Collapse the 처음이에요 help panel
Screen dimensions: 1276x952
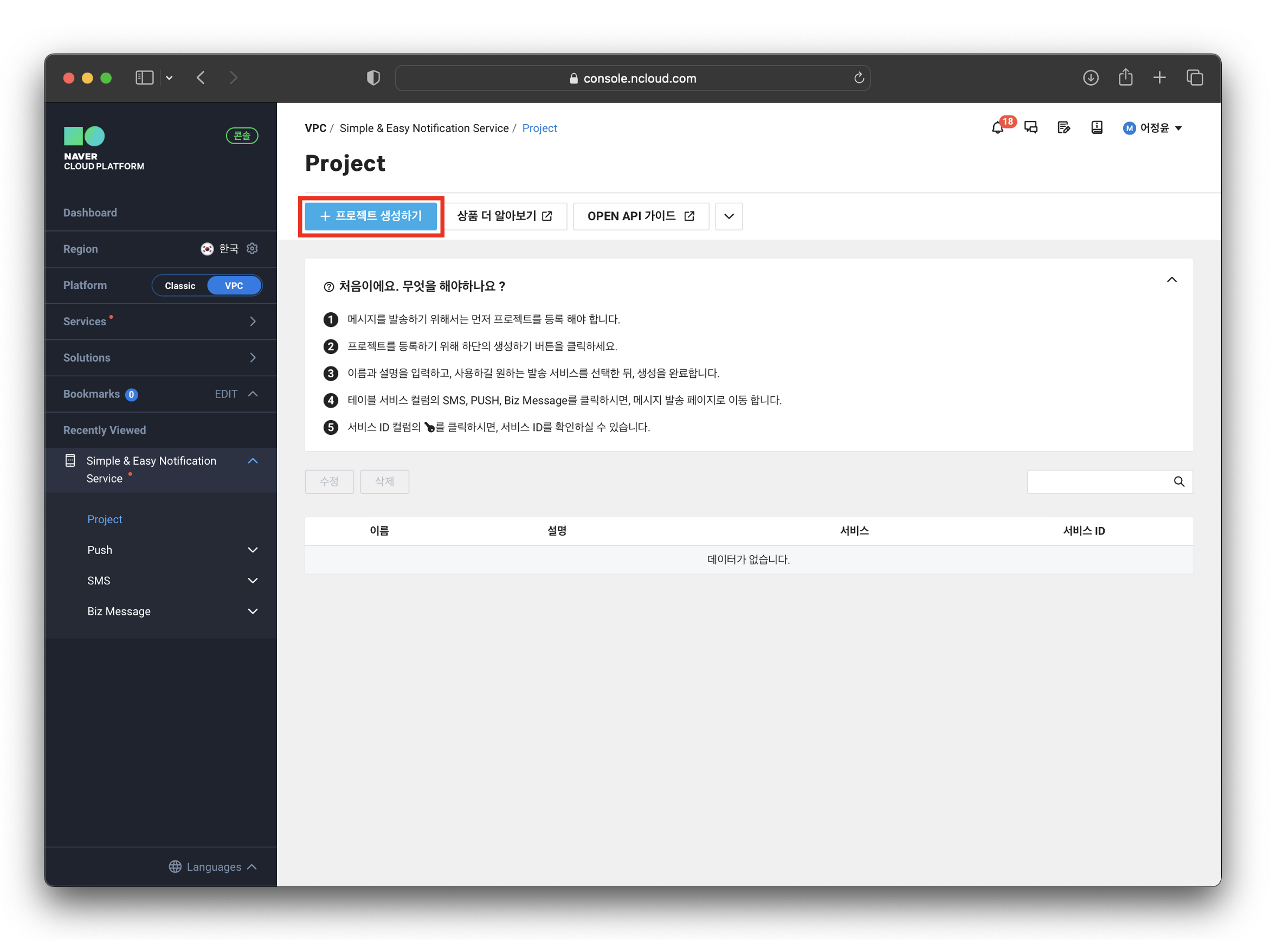coord(1171,280)
